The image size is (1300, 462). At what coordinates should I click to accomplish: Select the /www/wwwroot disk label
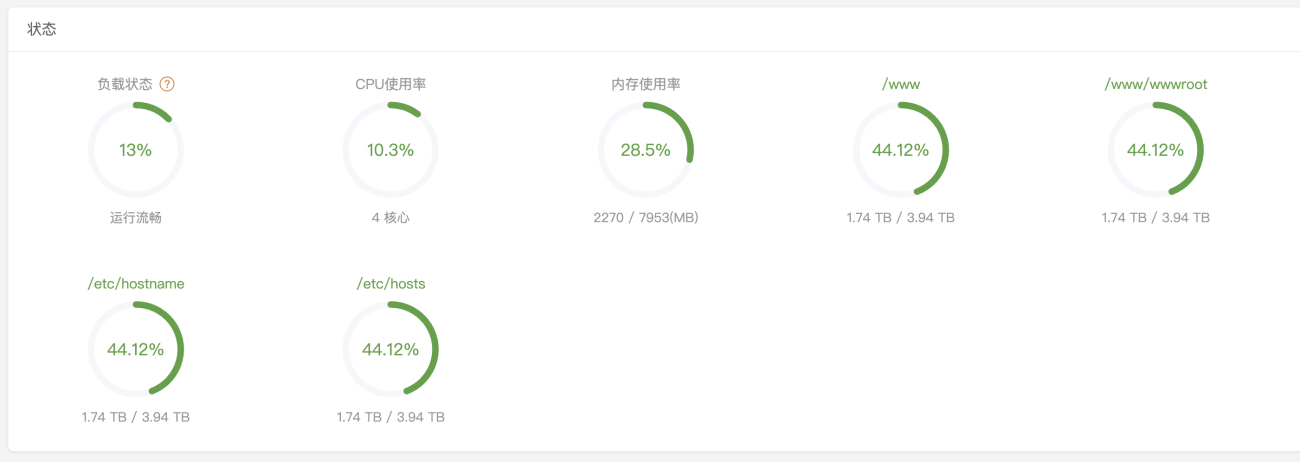[x=1156, y=84]
